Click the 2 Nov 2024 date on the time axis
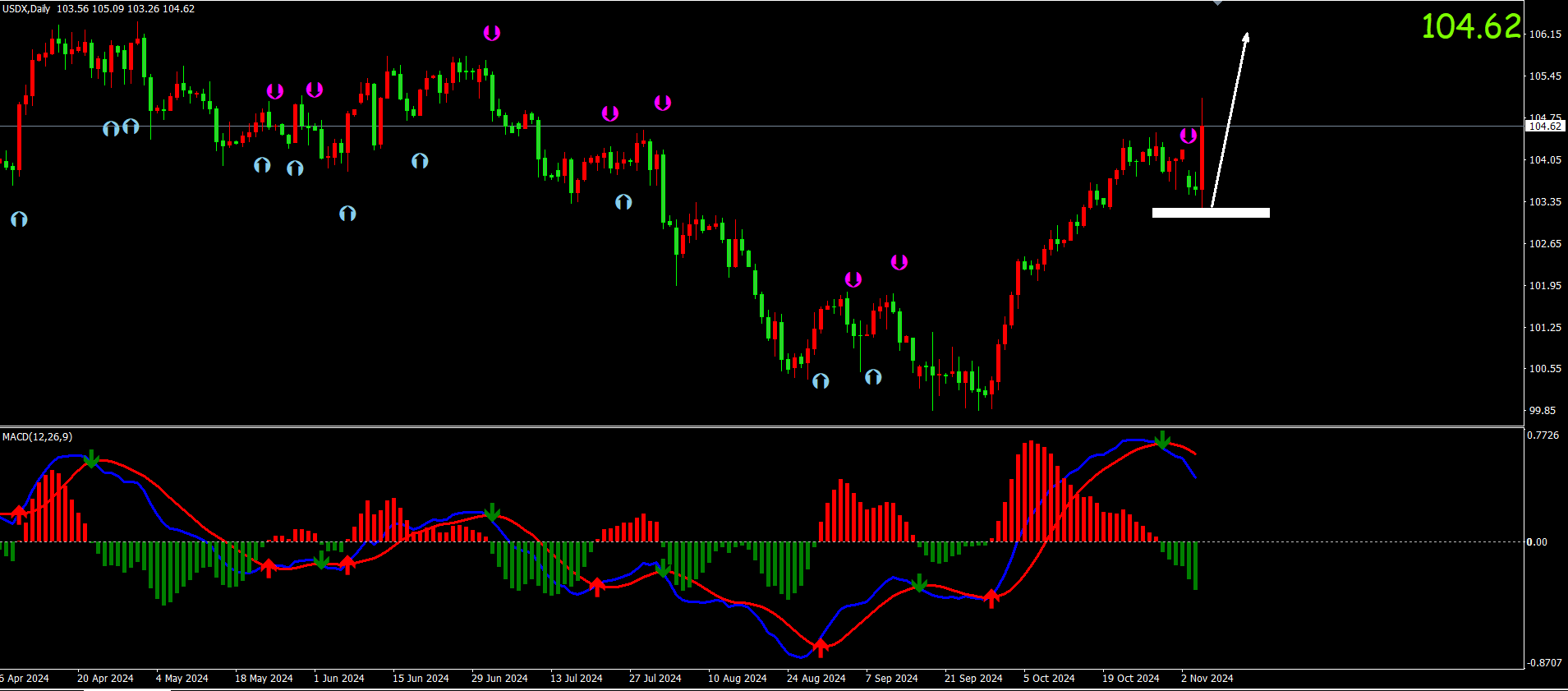1568x691 pixels. pos(1207,679)
